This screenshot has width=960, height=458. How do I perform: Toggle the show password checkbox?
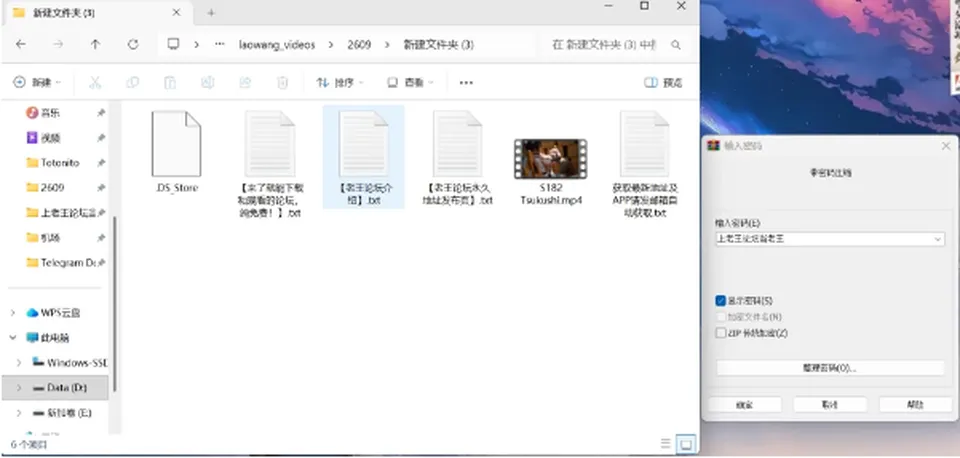[x=721, y=301]
